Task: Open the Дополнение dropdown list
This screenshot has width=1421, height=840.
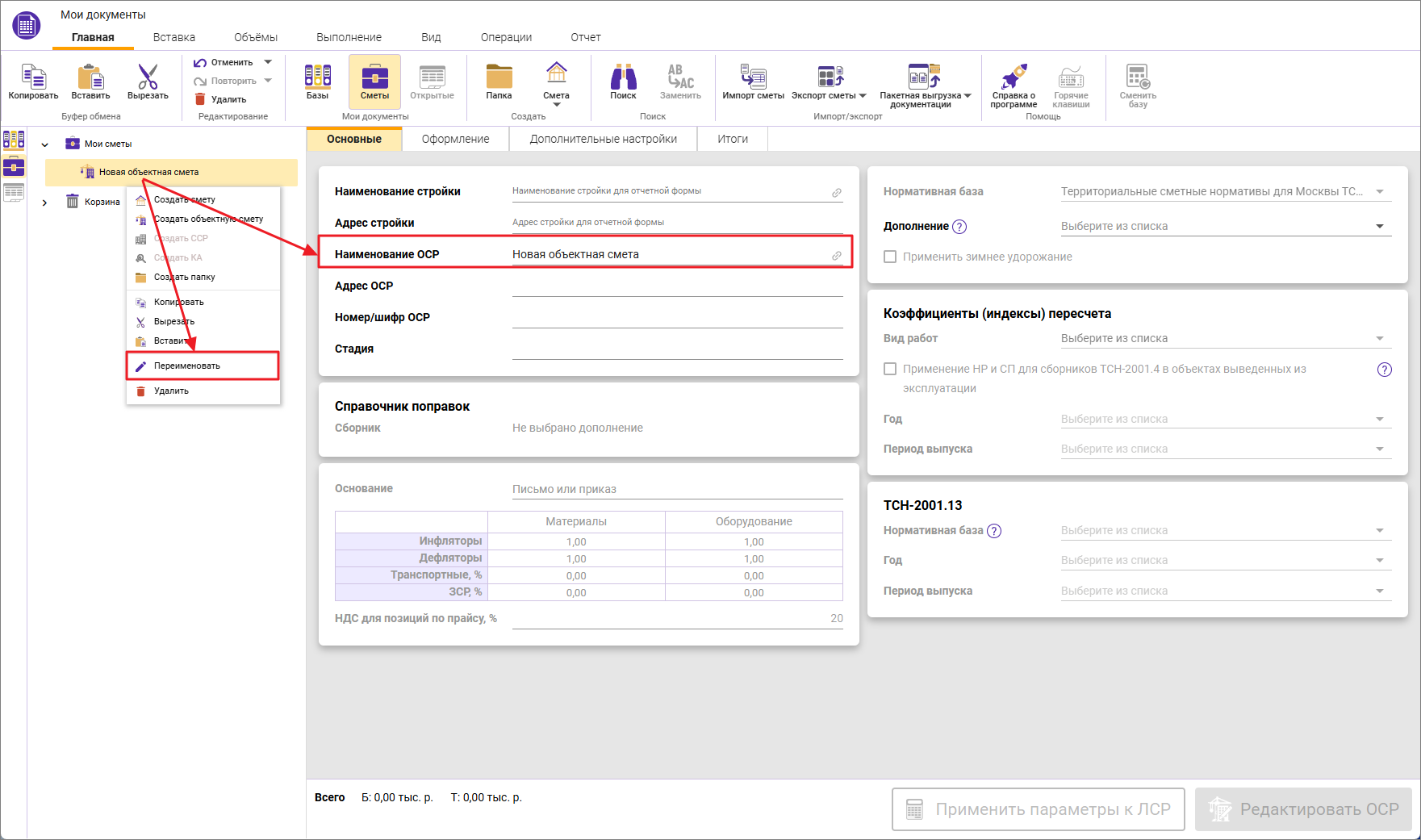Action: pyautogui.click(x=1379, y=227)
